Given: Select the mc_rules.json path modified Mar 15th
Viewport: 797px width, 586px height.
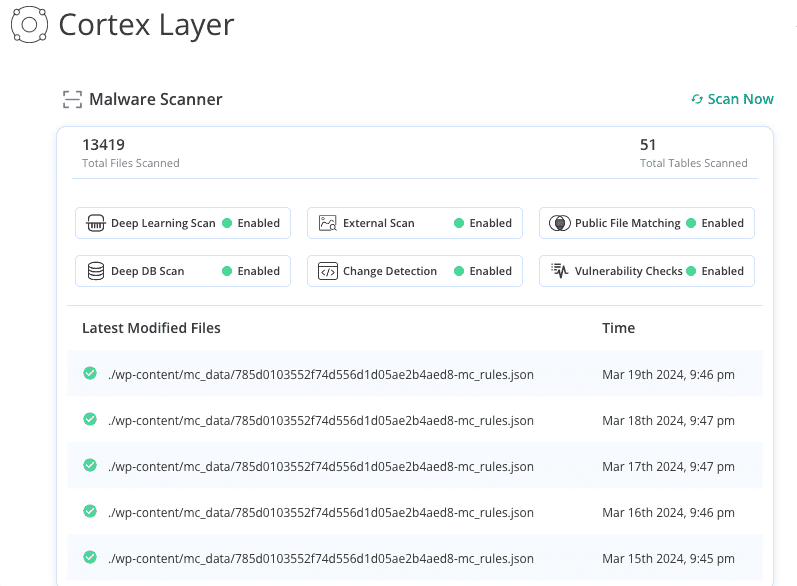Looking at the screenshot, I should pyautogui.click(x=321, y=559).
